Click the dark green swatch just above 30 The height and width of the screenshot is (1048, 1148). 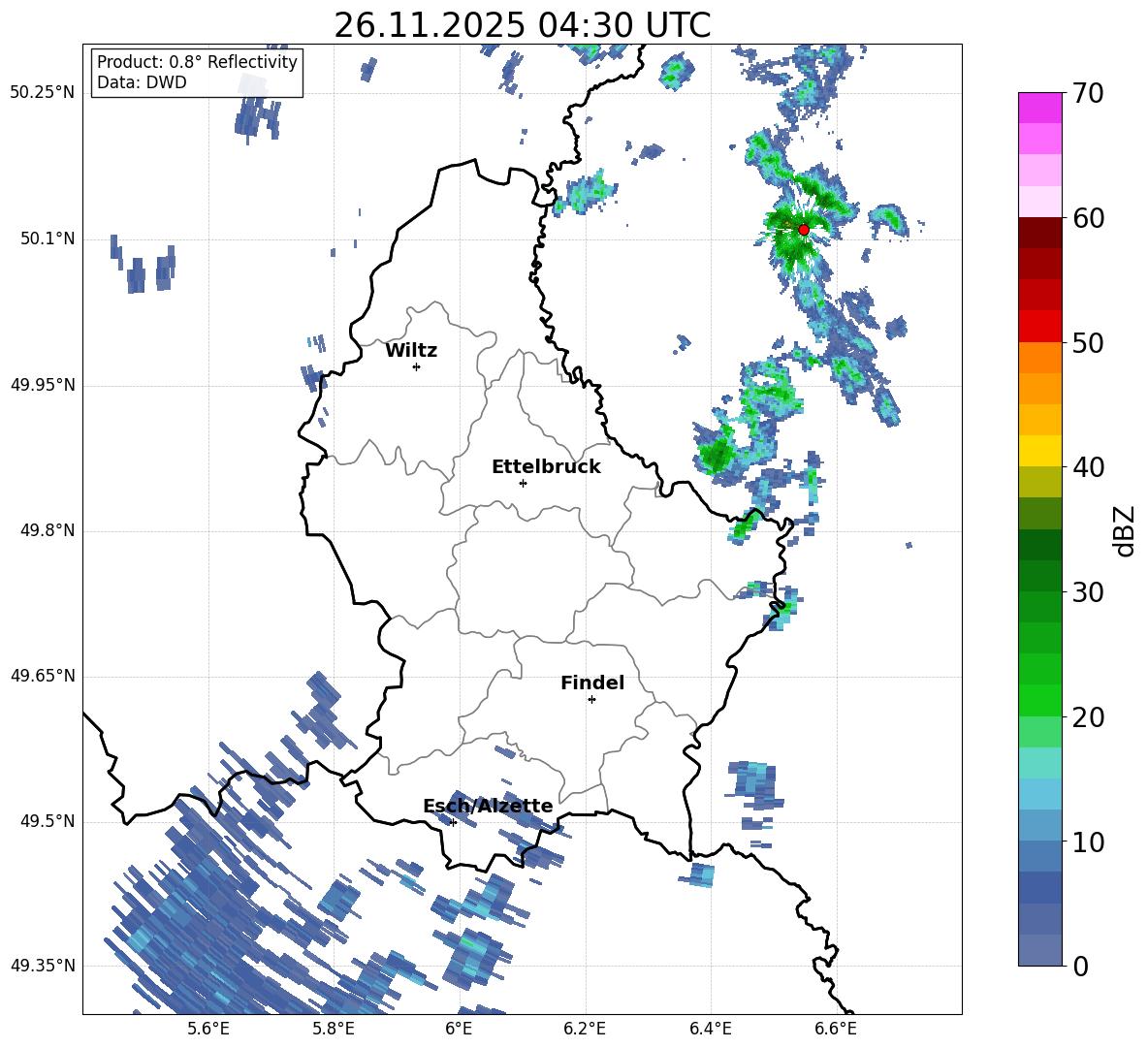point(1040,576)
